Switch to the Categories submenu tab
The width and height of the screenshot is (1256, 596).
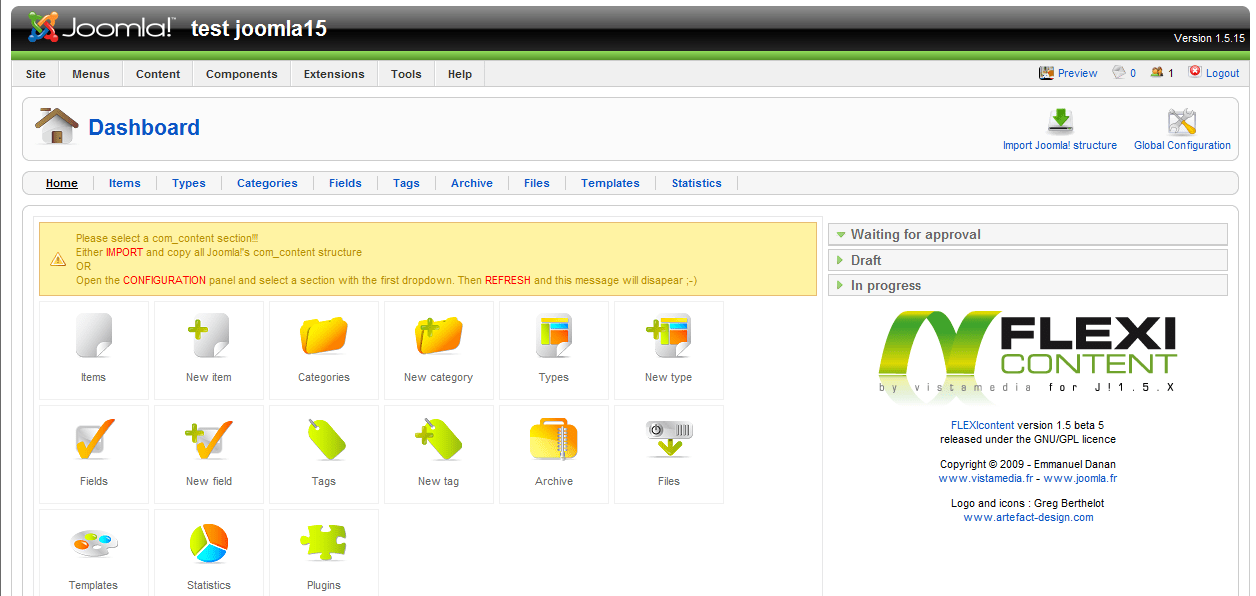267,183
